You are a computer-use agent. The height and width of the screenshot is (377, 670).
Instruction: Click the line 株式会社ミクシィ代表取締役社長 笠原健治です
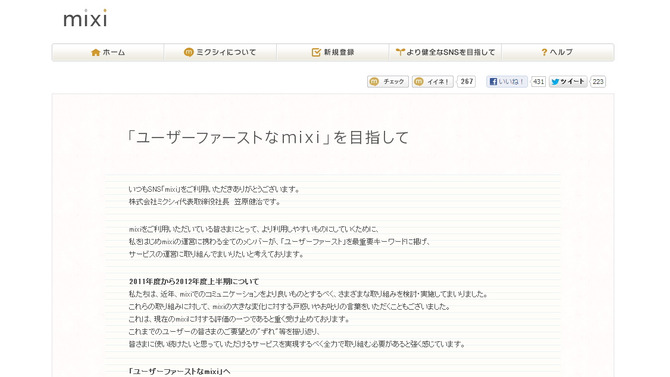pos(205,202)
